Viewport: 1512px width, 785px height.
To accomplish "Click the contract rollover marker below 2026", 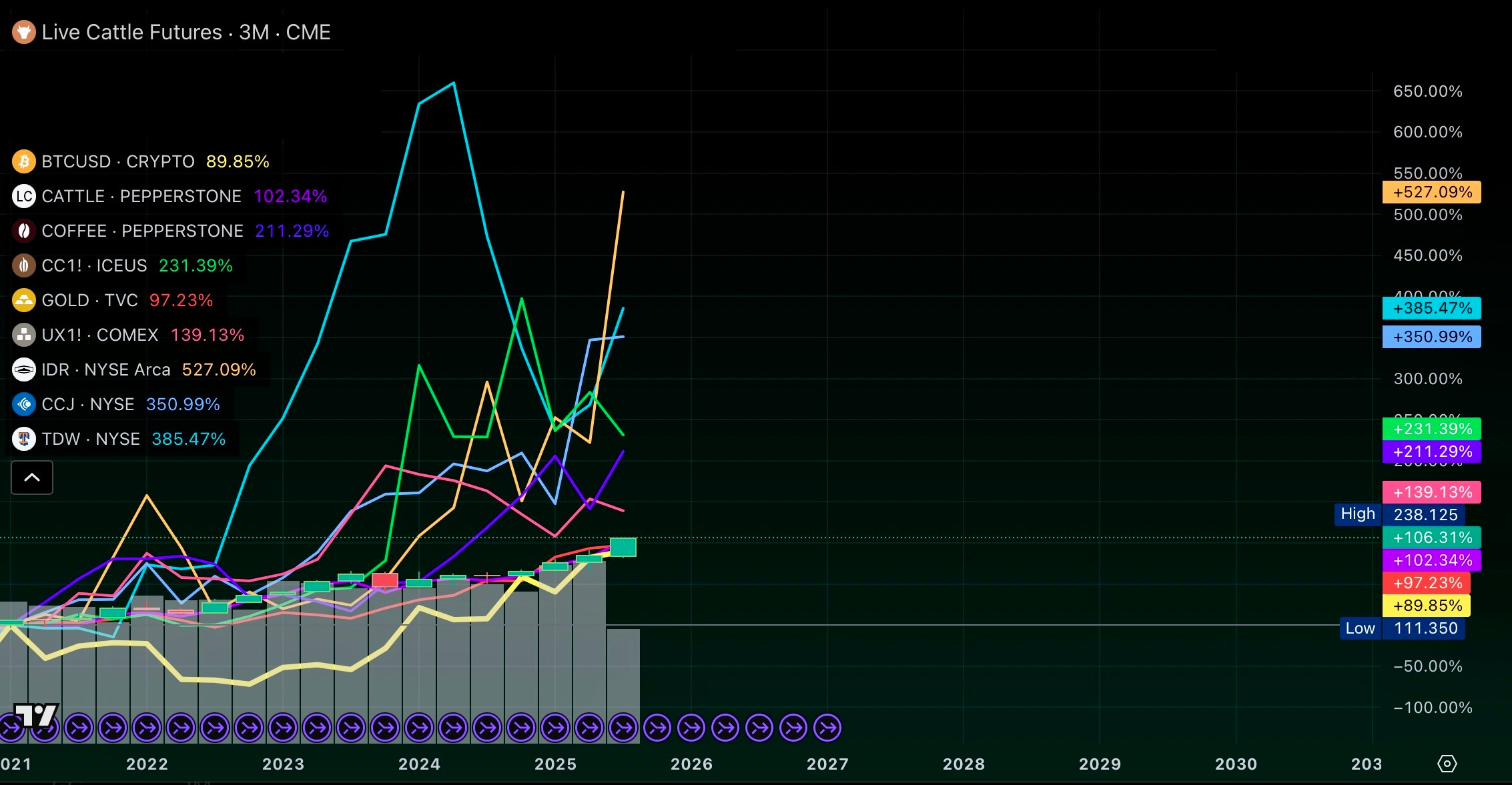I will click(x=691, y=728).
